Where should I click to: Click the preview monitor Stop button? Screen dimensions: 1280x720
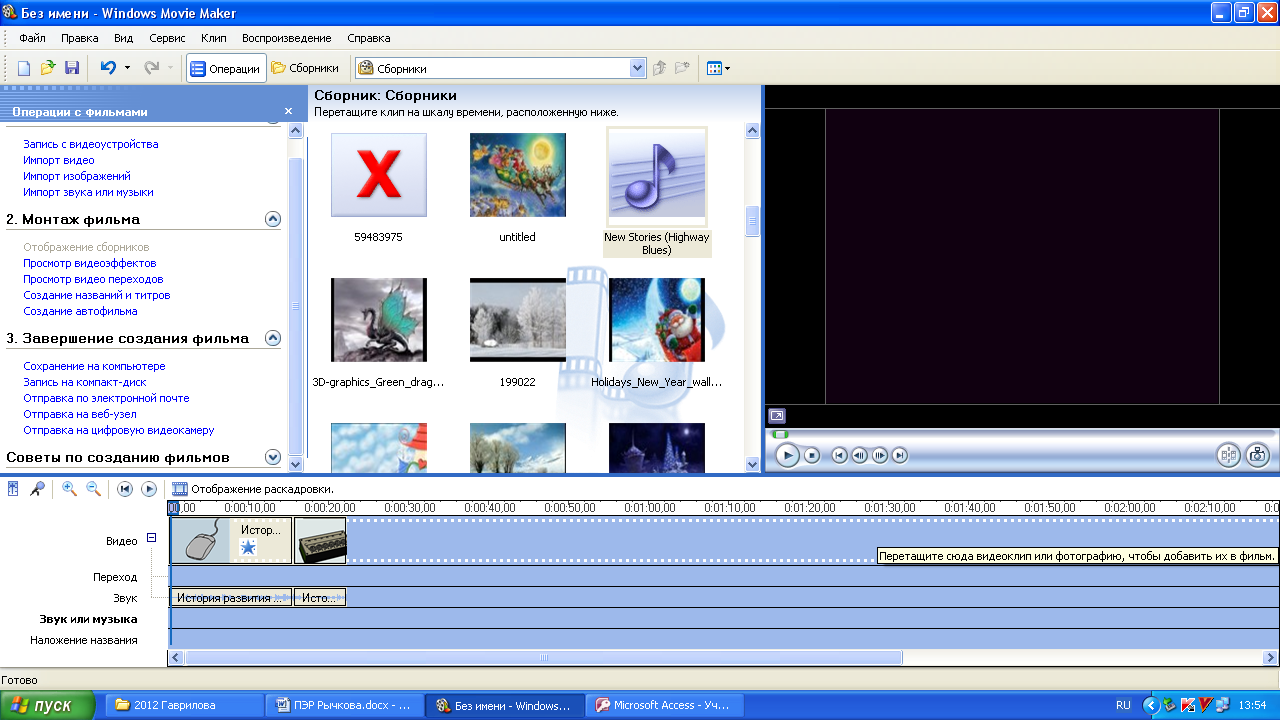812,455
